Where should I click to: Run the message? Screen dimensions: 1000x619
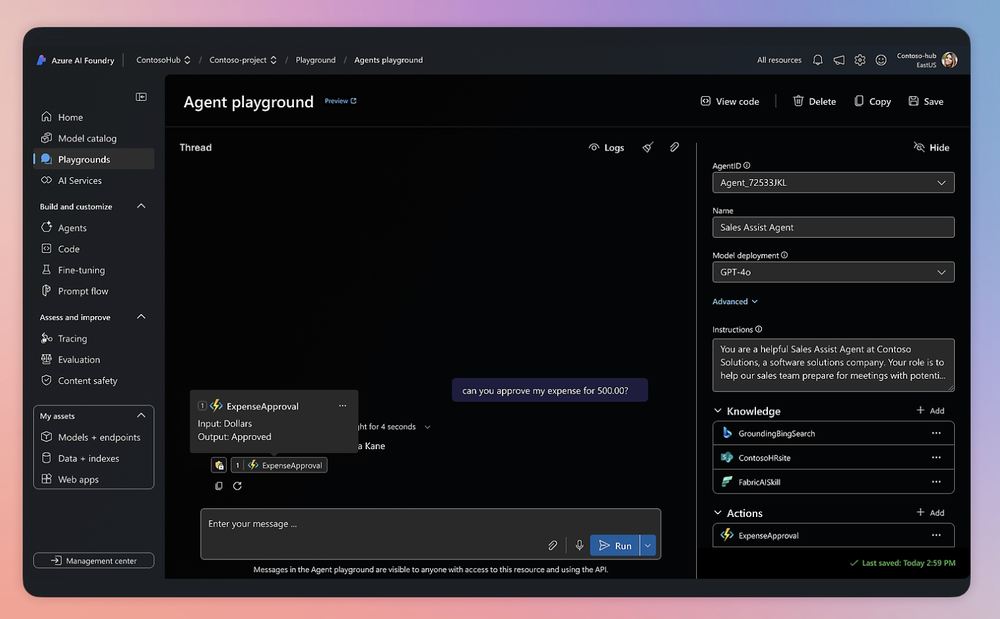pos(615,545)
